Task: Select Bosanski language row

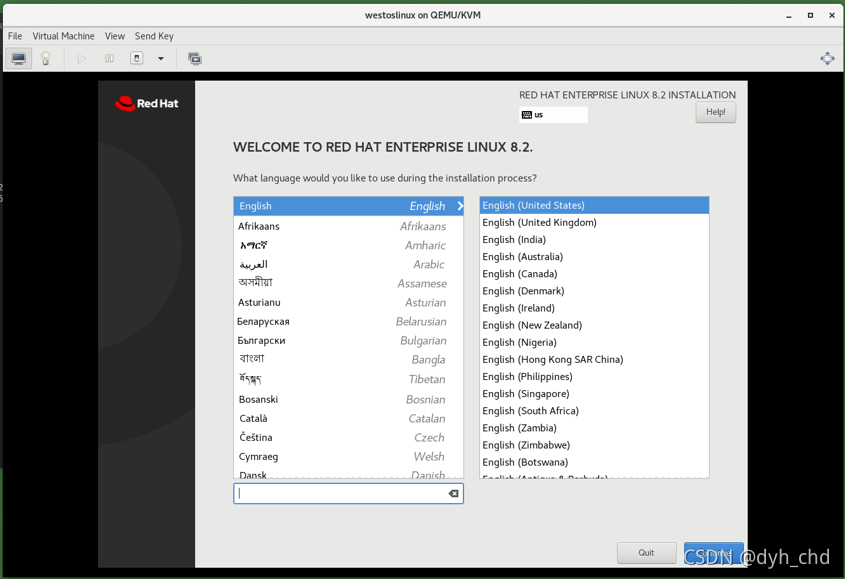Action: (x=349, y=399)
